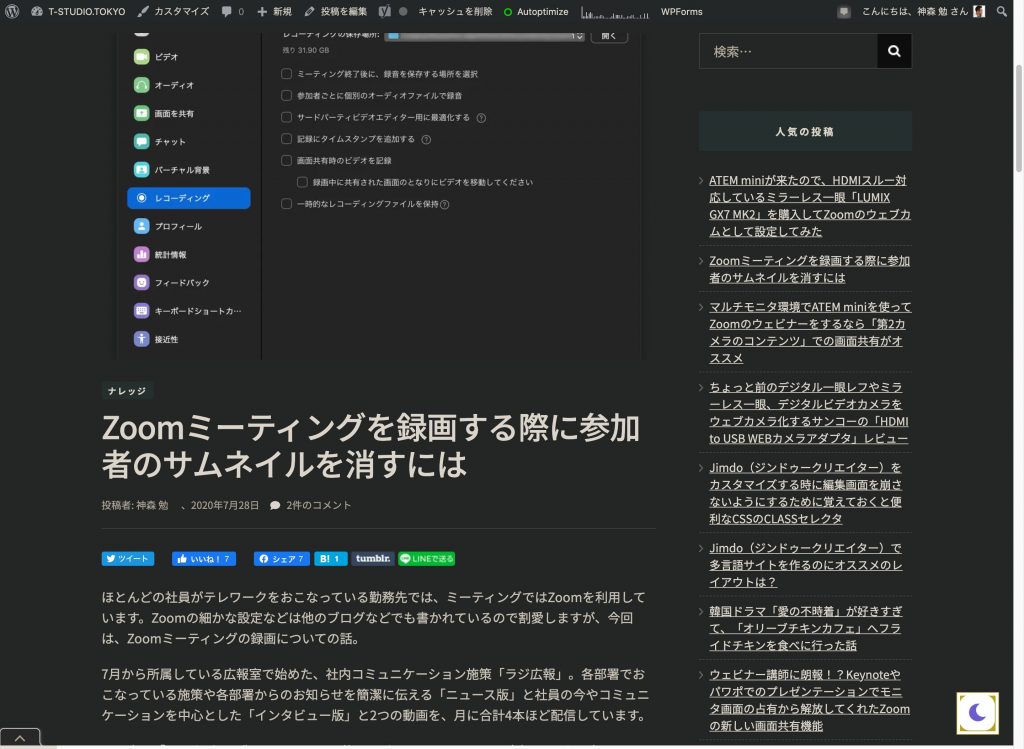The width and height of the screenshot is (1024, 749).
Task: Open the T-STUDIO.TOKYO site menu
Action: [x=78, y=11]
